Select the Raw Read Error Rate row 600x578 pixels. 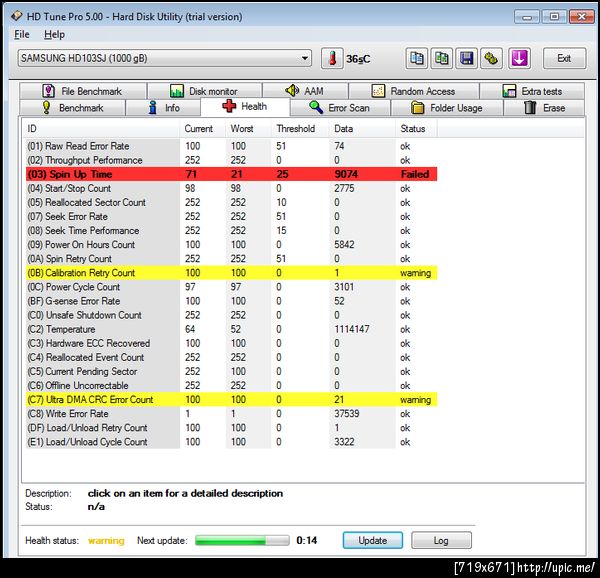232,146
